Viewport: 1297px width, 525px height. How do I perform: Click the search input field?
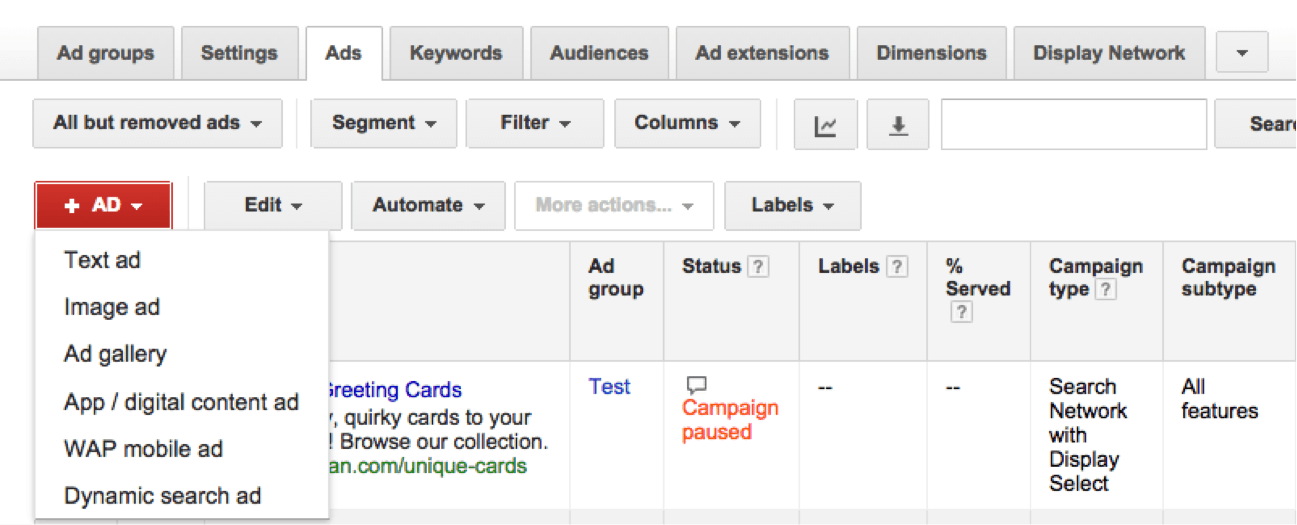tap(1073, 124)
